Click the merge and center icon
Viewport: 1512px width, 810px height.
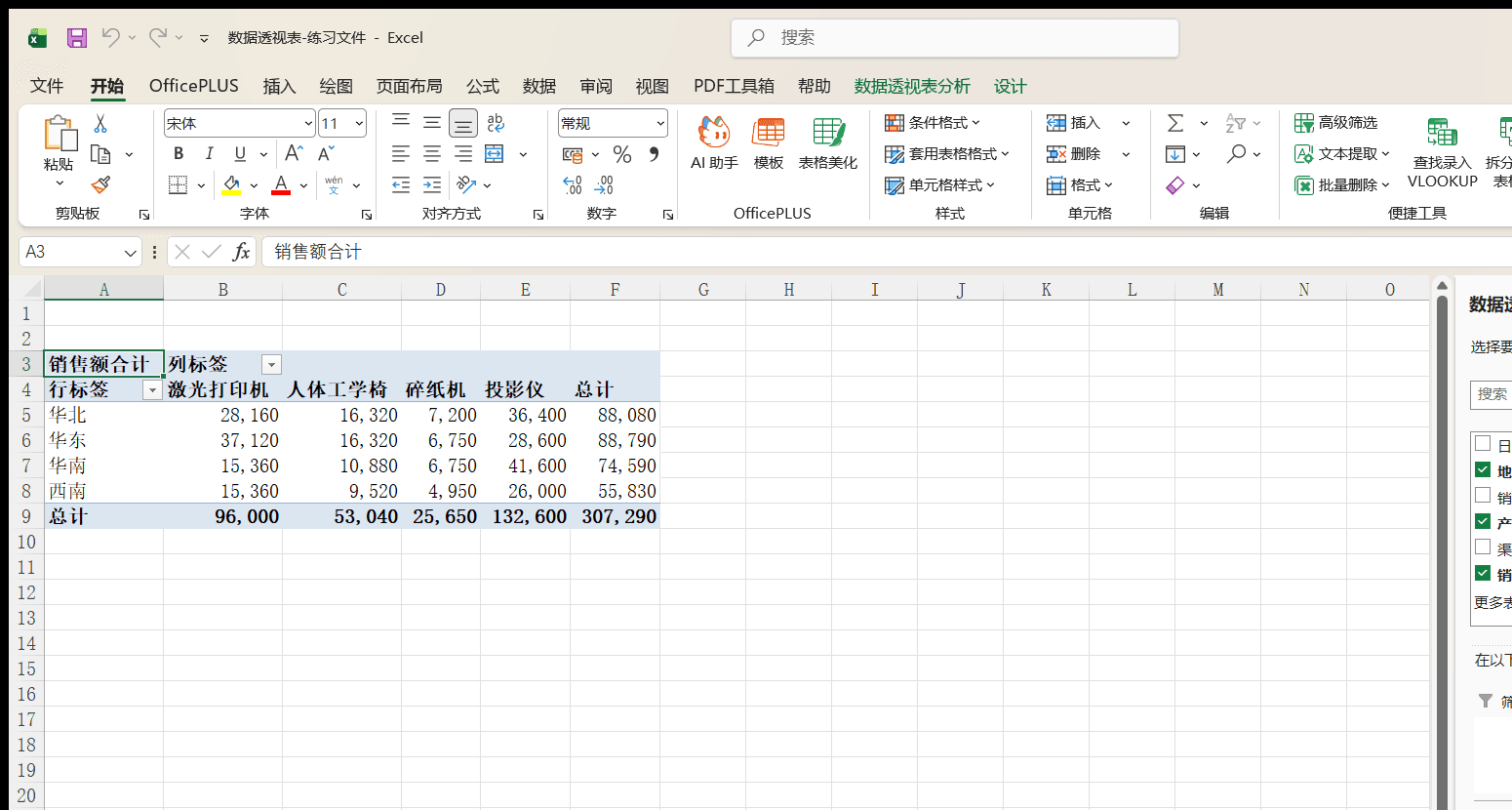click(x=495, y=154)
